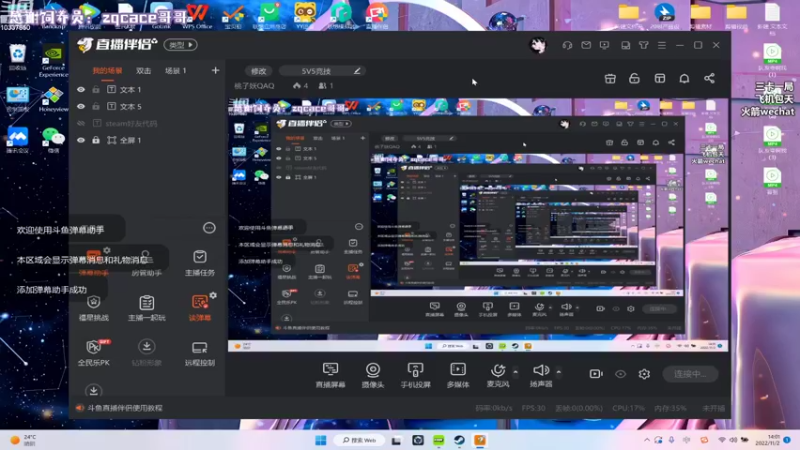Click the 未开播 status text

pyautogui.click(x=713, y=408)
